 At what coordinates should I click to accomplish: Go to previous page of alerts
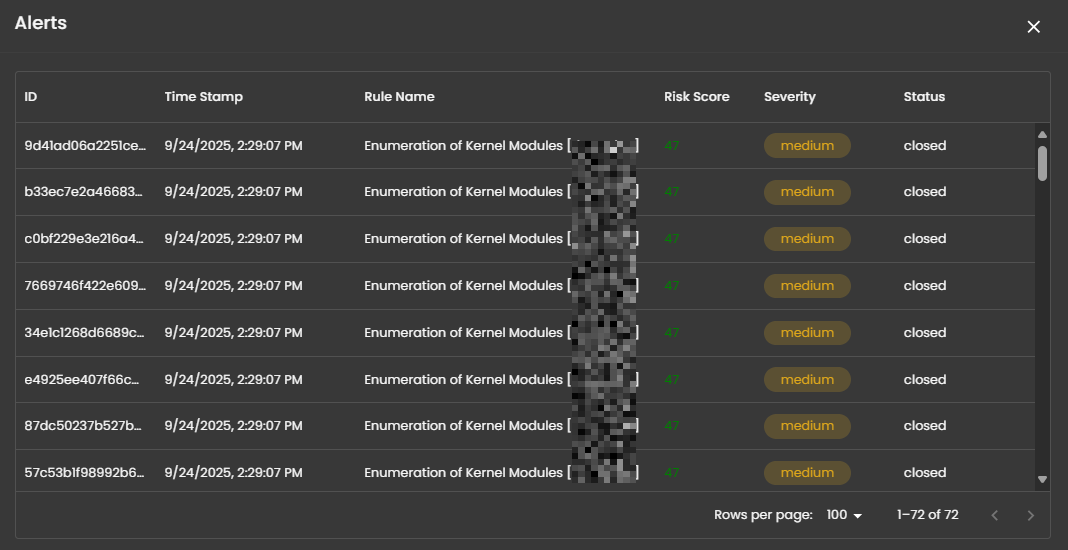(994, 515)
